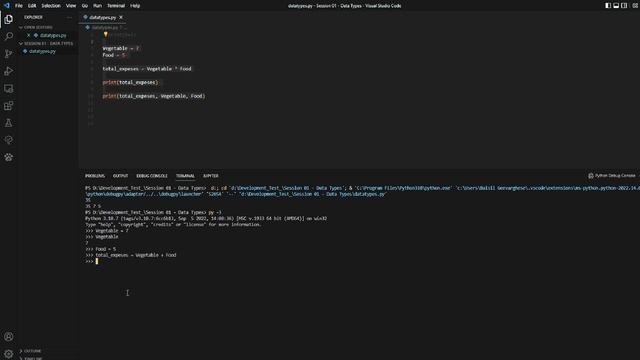The image size is (640, 360).
Task: Click the total_expeses assignment line in editor
Action: click(147, 69)
